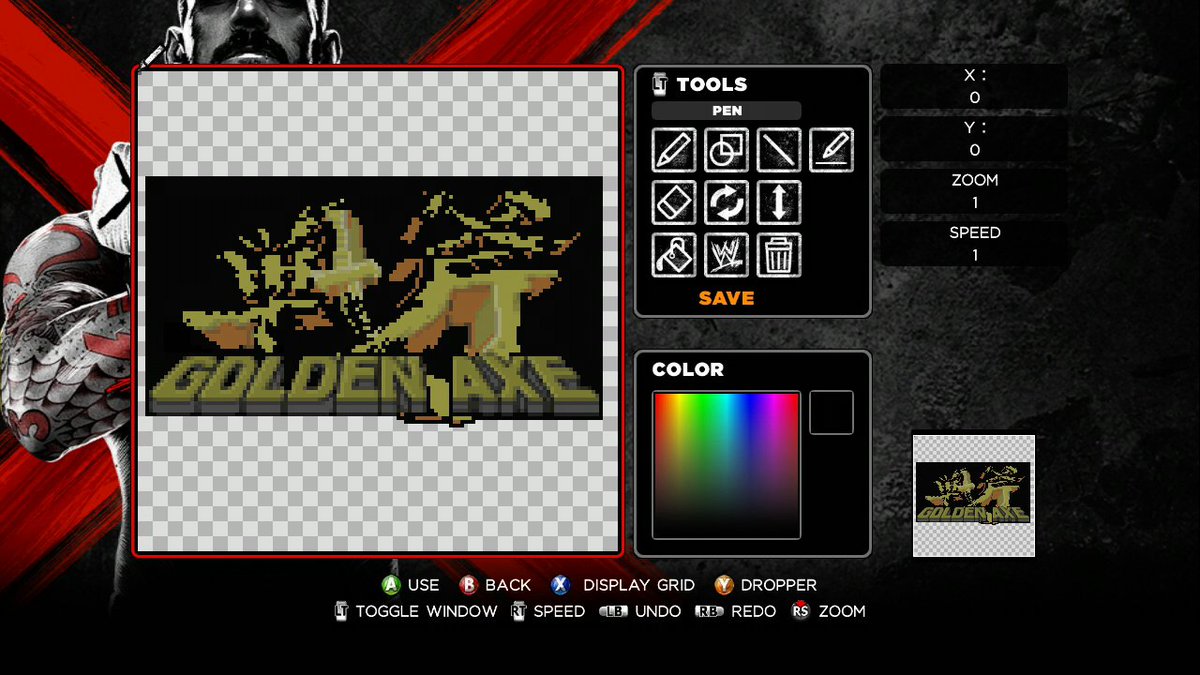Viewport: 1200px width, 675px height.
Task: Click the COLOR panel heading
Action: [688, 369]
